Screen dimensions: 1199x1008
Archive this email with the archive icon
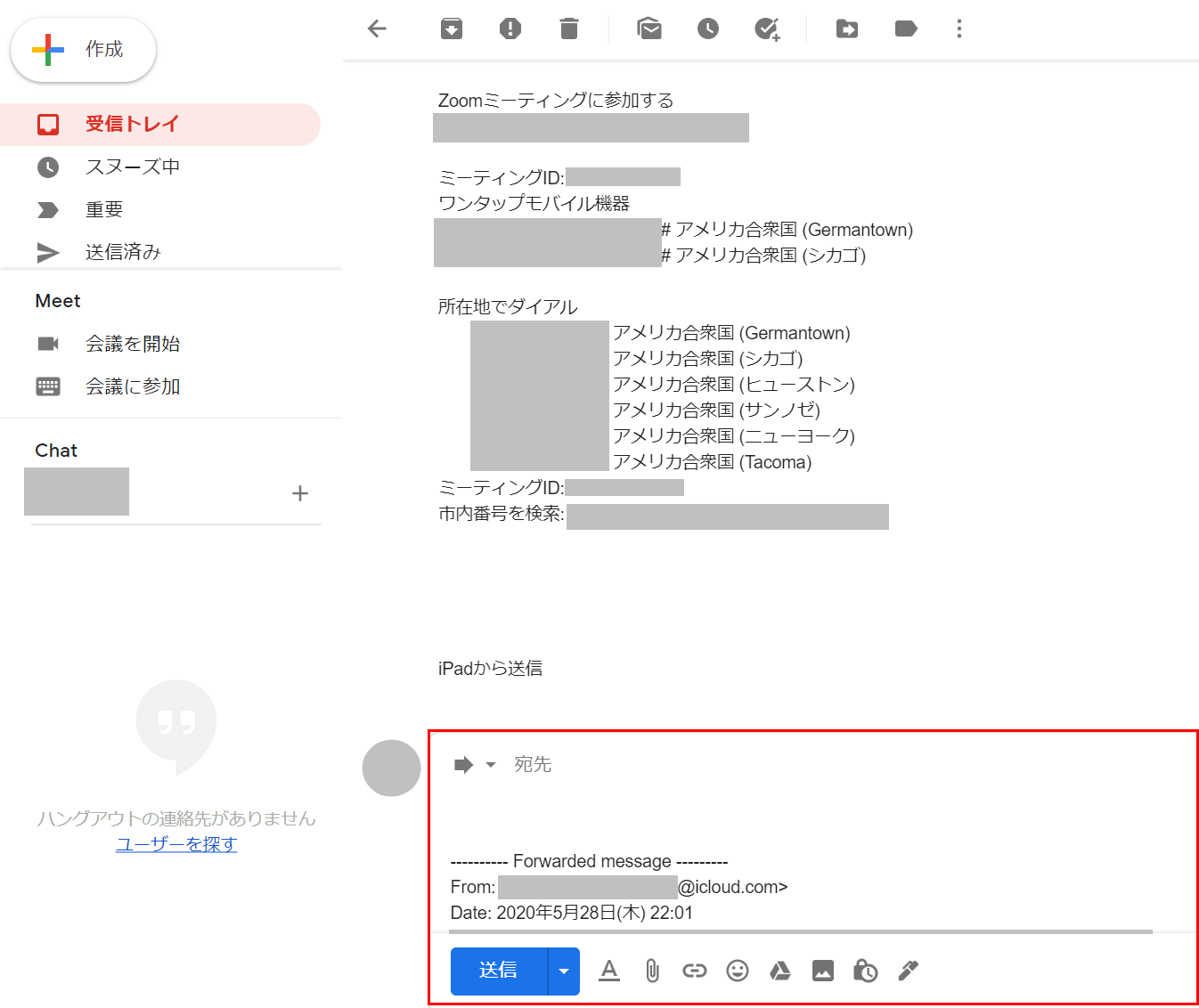coord(452,28)
